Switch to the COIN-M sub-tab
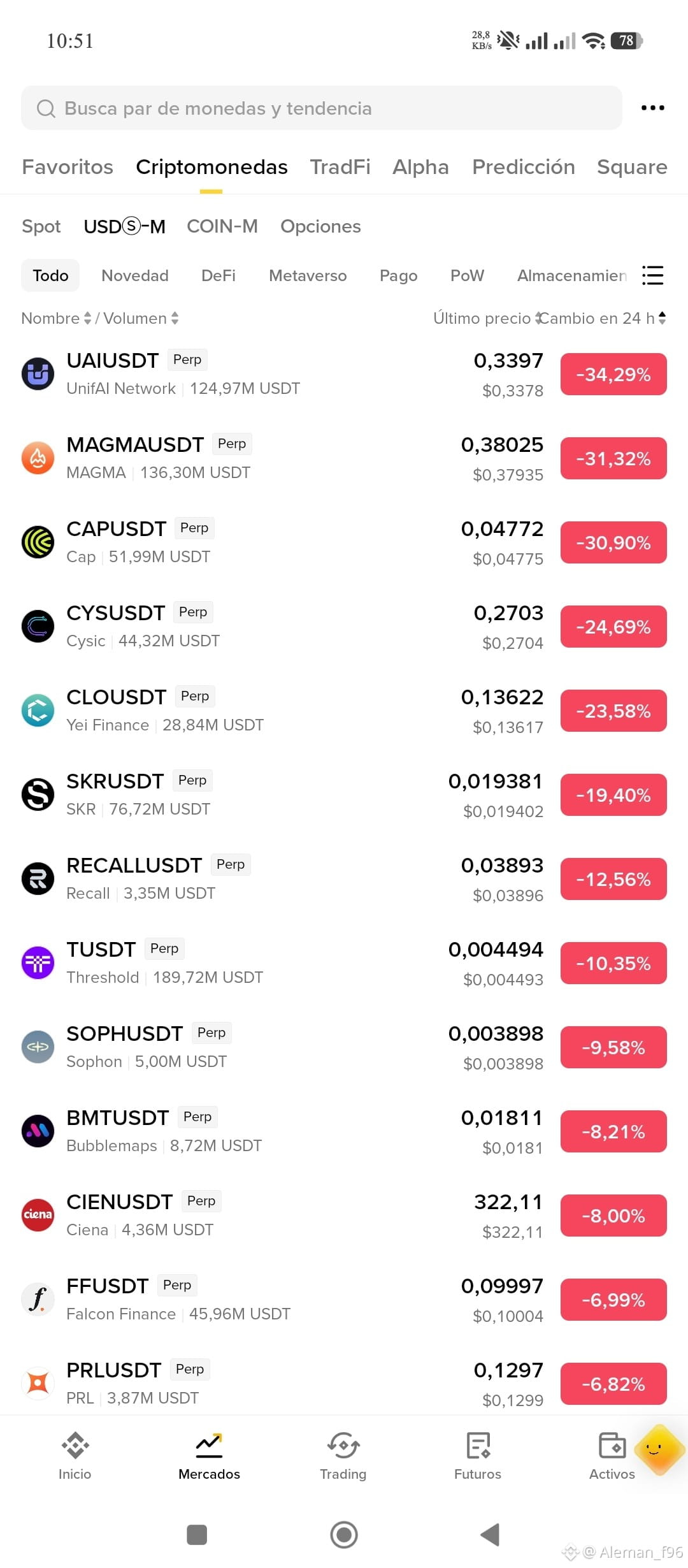688x1568 pixels. [222, 226]
